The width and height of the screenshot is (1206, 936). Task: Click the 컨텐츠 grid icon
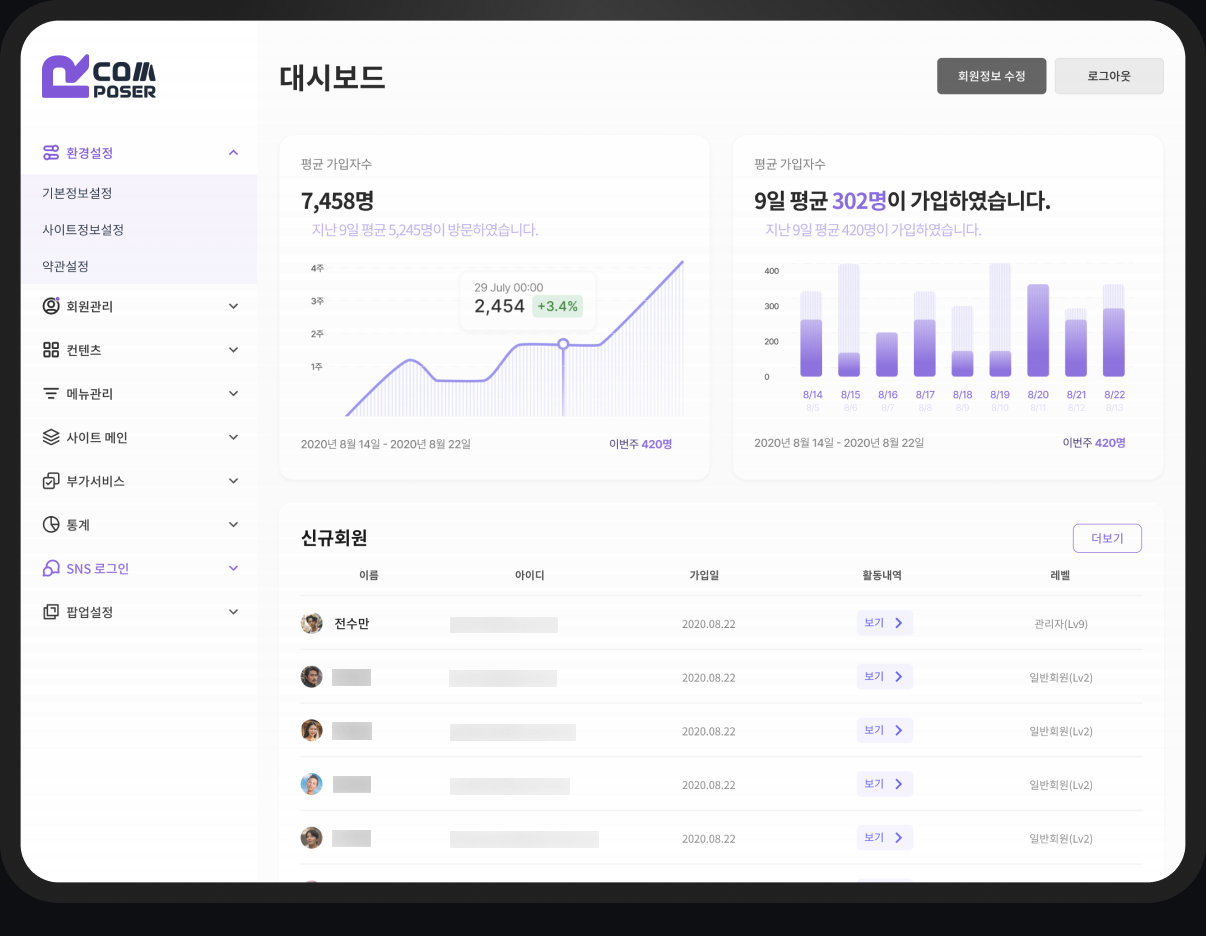tap(51, 350)
